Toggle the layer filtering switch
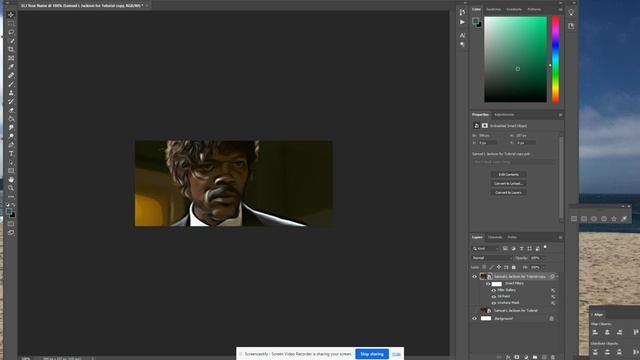The height and width of the screenshot is (360, 640). 545,247
